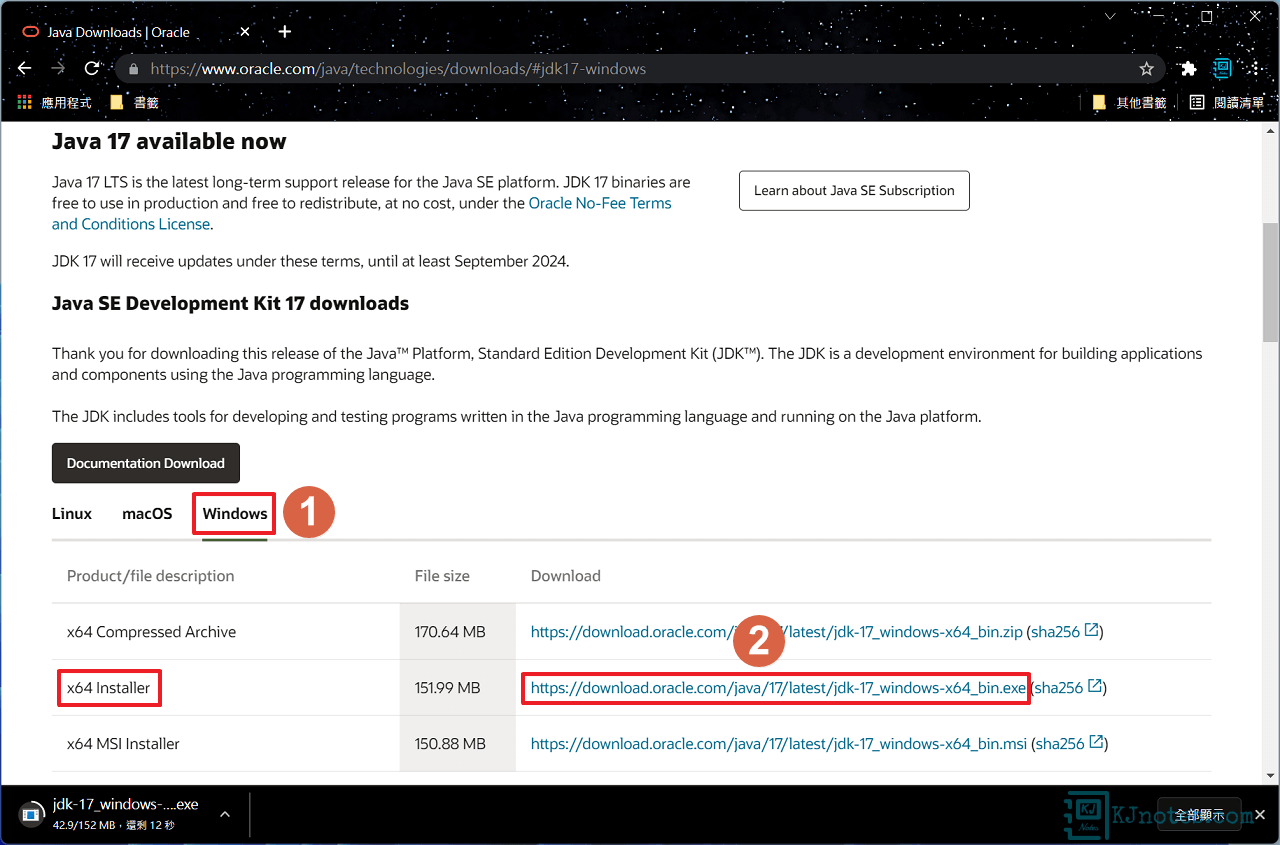Click the page vertical scrollbar thumb
The height and width of the screenshot is (845, 1280).
coord(1270,282)
